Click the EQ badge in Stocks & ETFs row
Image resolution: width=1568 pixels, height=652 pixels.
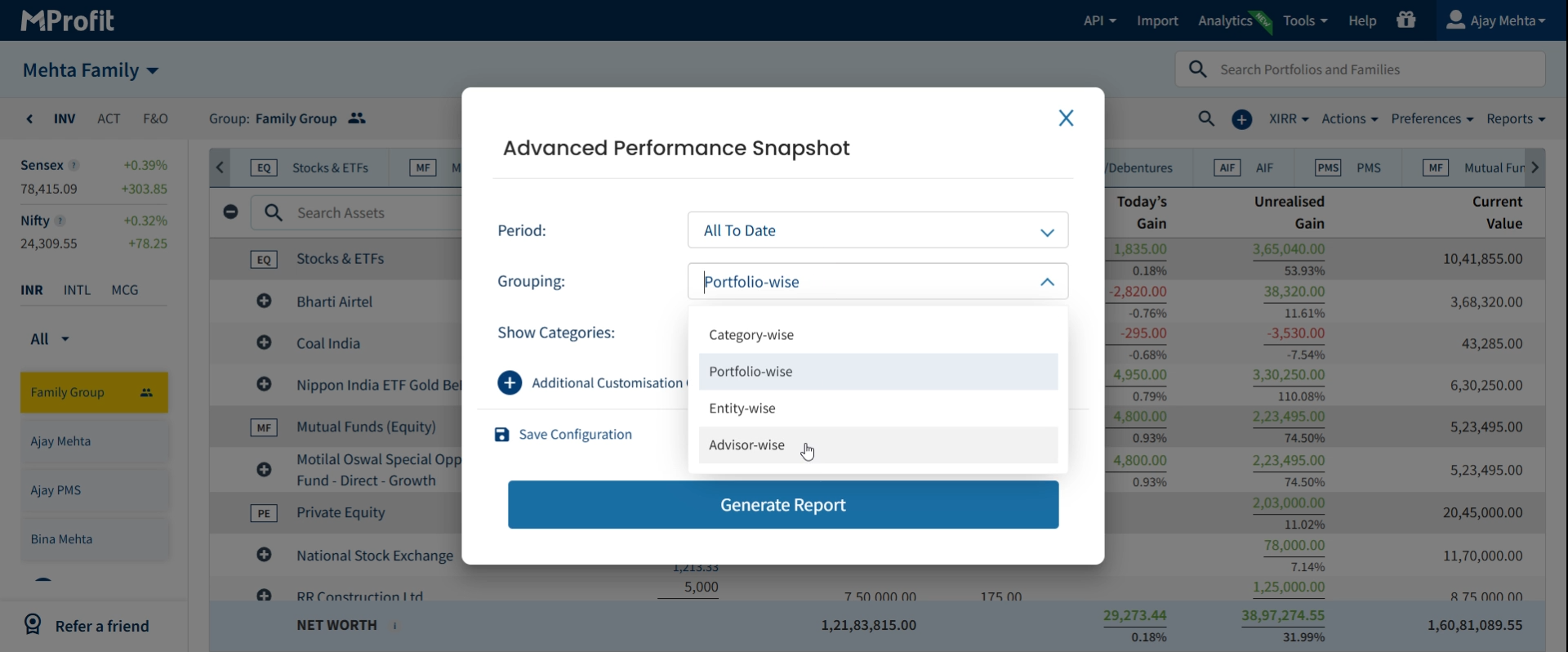pyautogui.click(x=264, y=260)
